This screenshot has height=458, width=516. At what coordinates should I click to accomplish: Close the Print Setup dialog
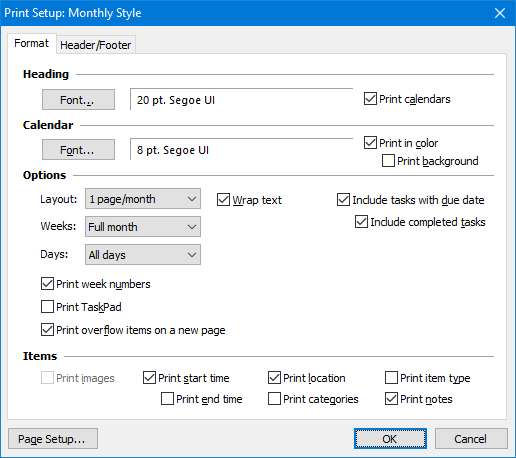pyautogui.click(x=500, y=13)
